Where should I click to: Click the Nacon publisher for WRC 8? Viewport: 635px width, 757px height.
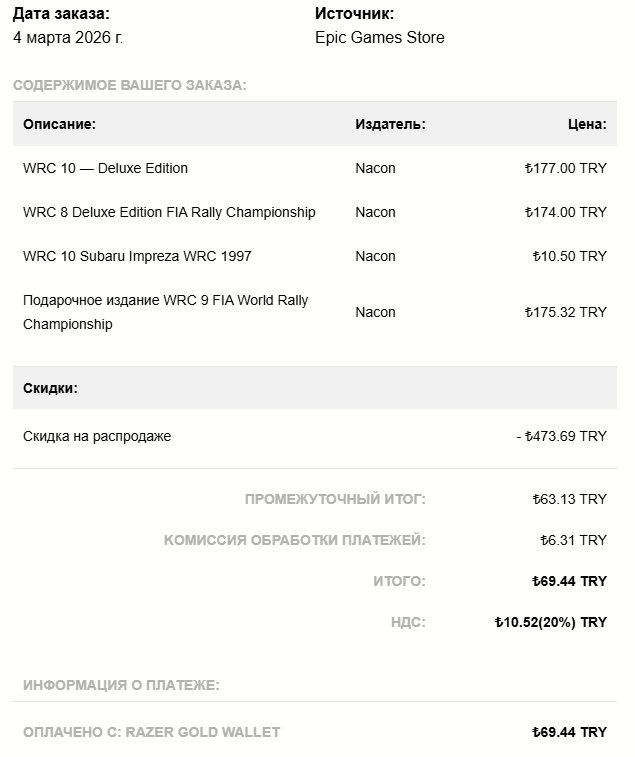coord(375,212)
